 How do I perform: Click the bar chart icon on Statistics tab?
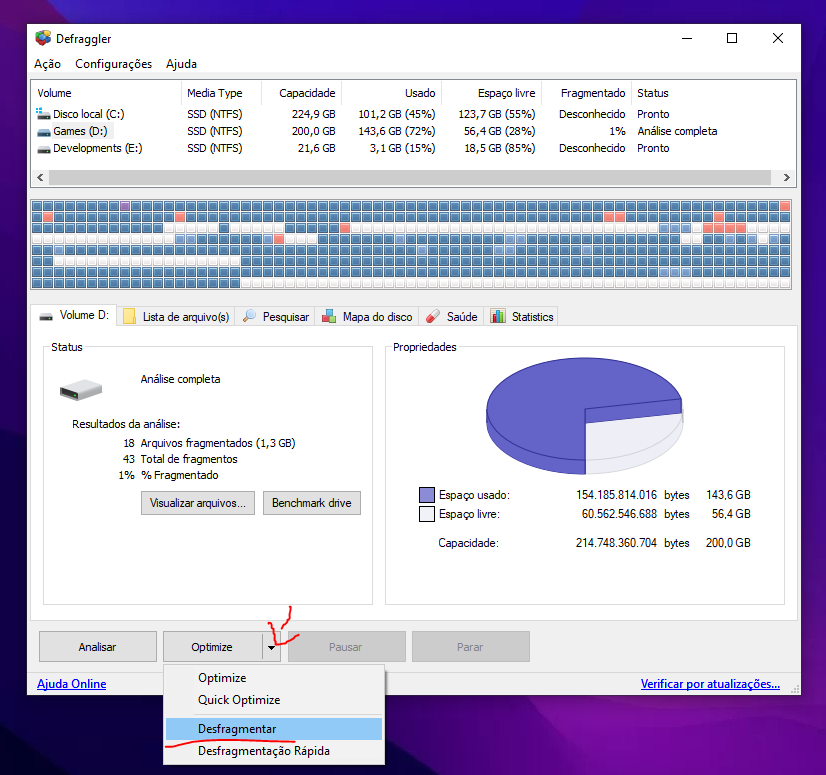(498, 316)
